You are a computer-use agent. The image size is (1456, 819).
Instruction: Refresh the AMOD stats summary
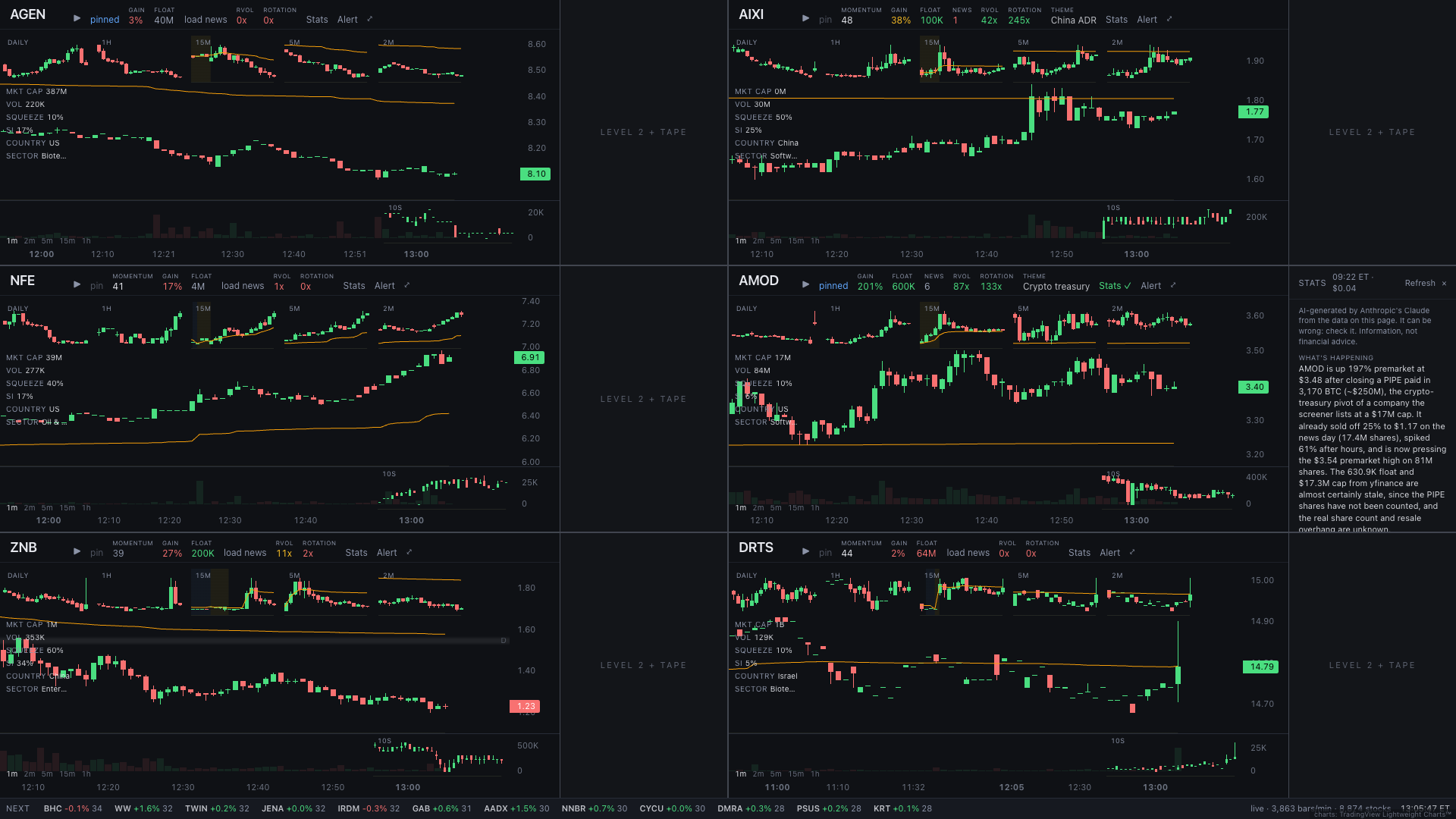(1420, 284)
